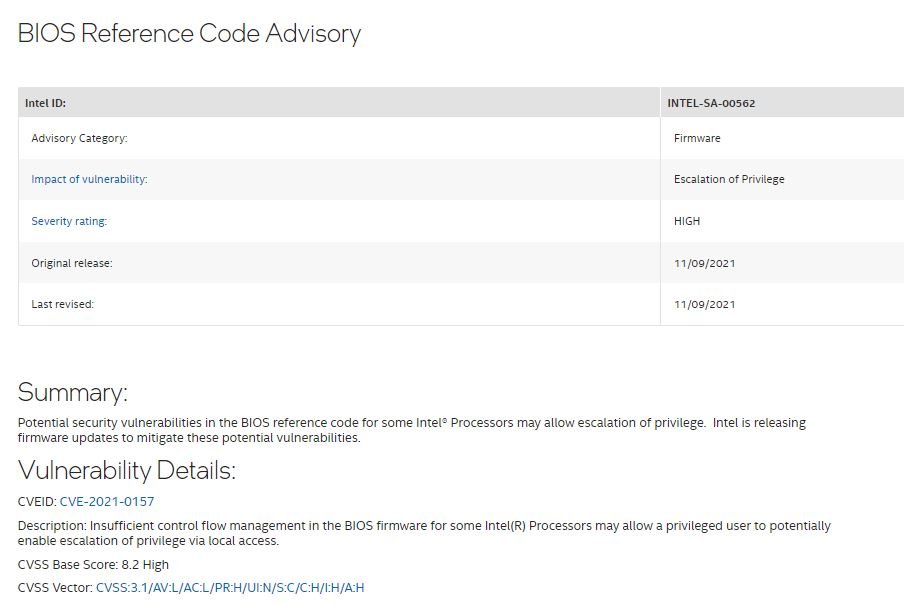Click the 'Summary:' heading
The image size is (904, 606).
point(73,393)
